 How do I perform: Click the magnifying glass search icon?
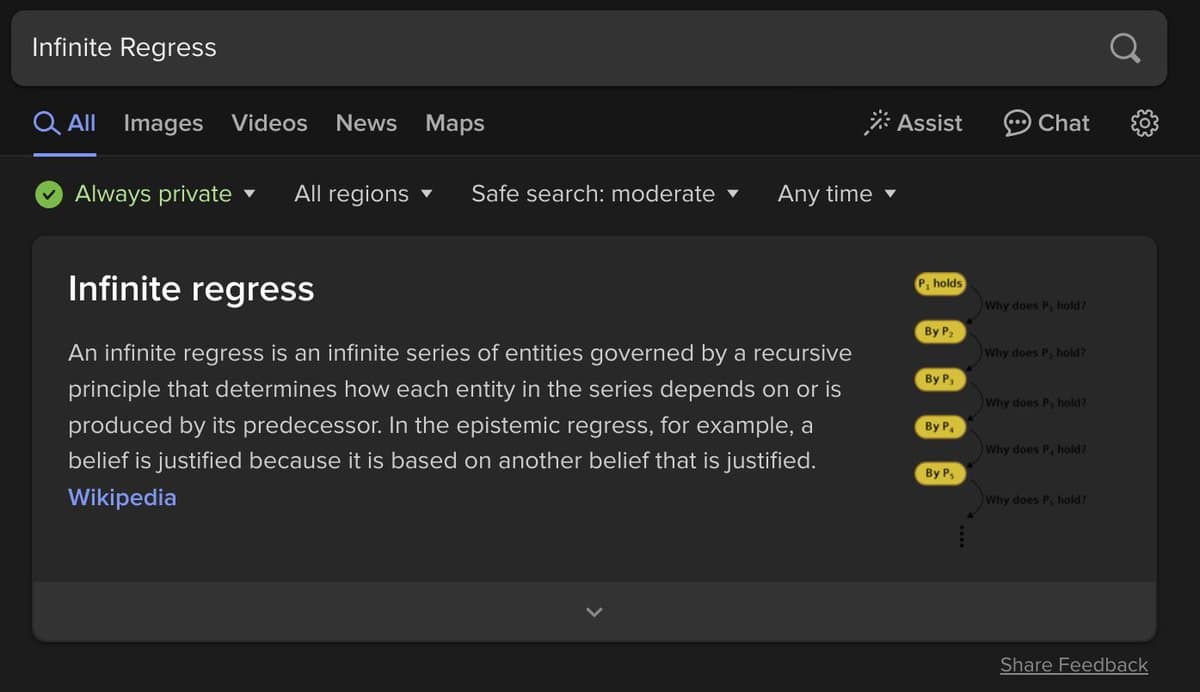(x=1125, y=48)
